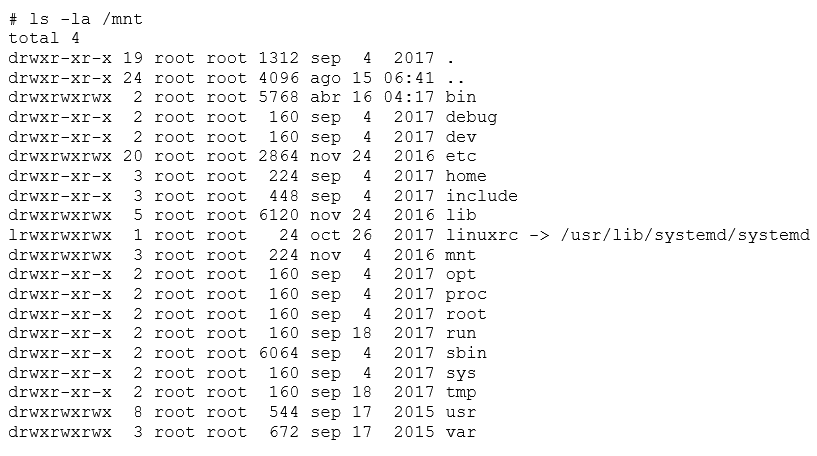Click the 'sbin' directory name
The height and width of the screenshot is (456, 817).
click(466, 353)
